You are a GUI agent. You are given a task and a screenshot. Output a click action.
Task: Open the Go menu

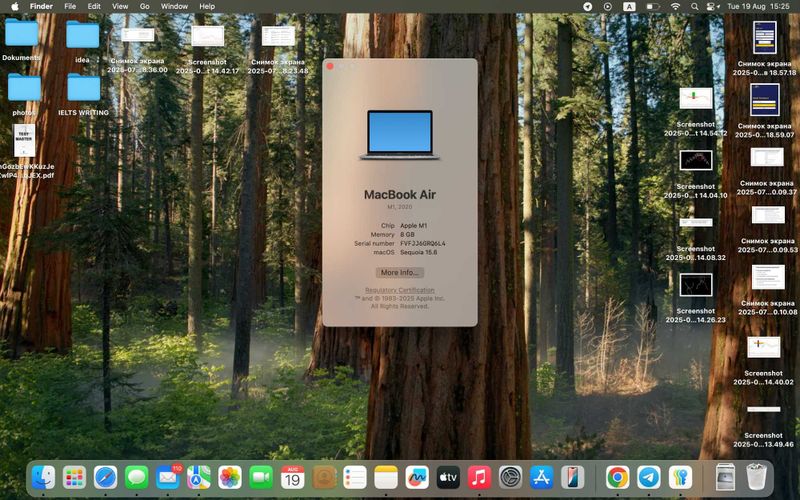click(x=144, y=6)
